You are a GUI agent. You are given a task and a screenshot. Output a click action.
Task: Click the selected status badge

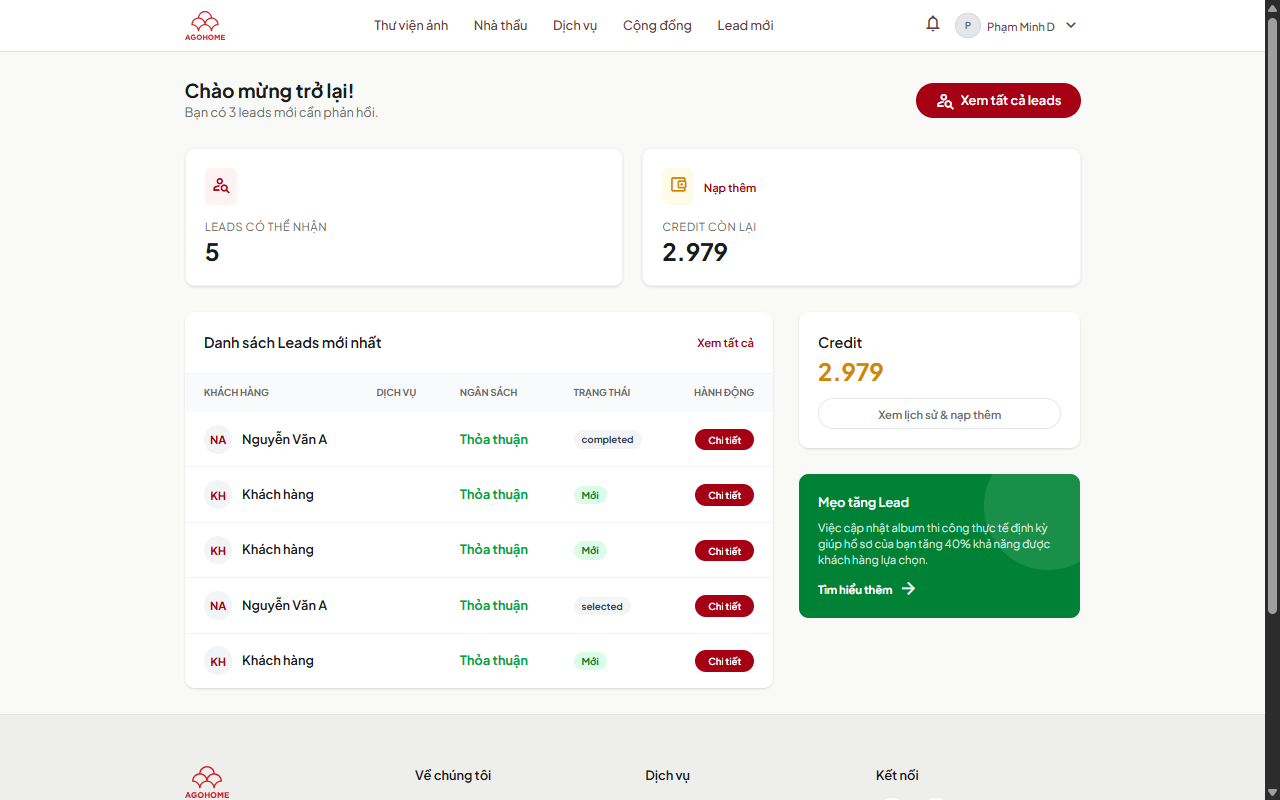[x=602, y=606]
